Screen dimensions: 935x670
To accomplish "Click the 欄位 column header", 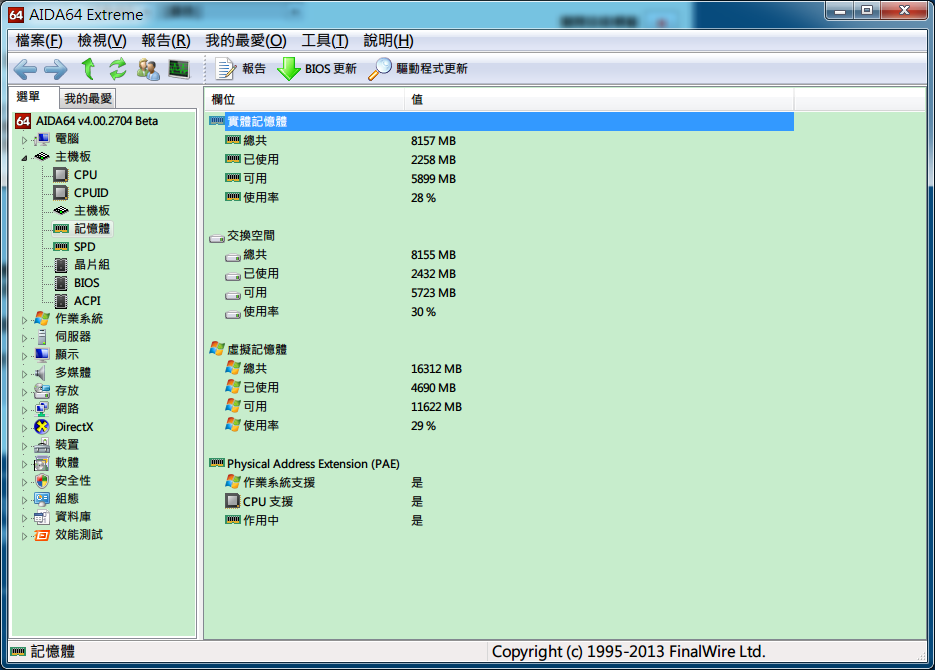I will coord(304,99).
